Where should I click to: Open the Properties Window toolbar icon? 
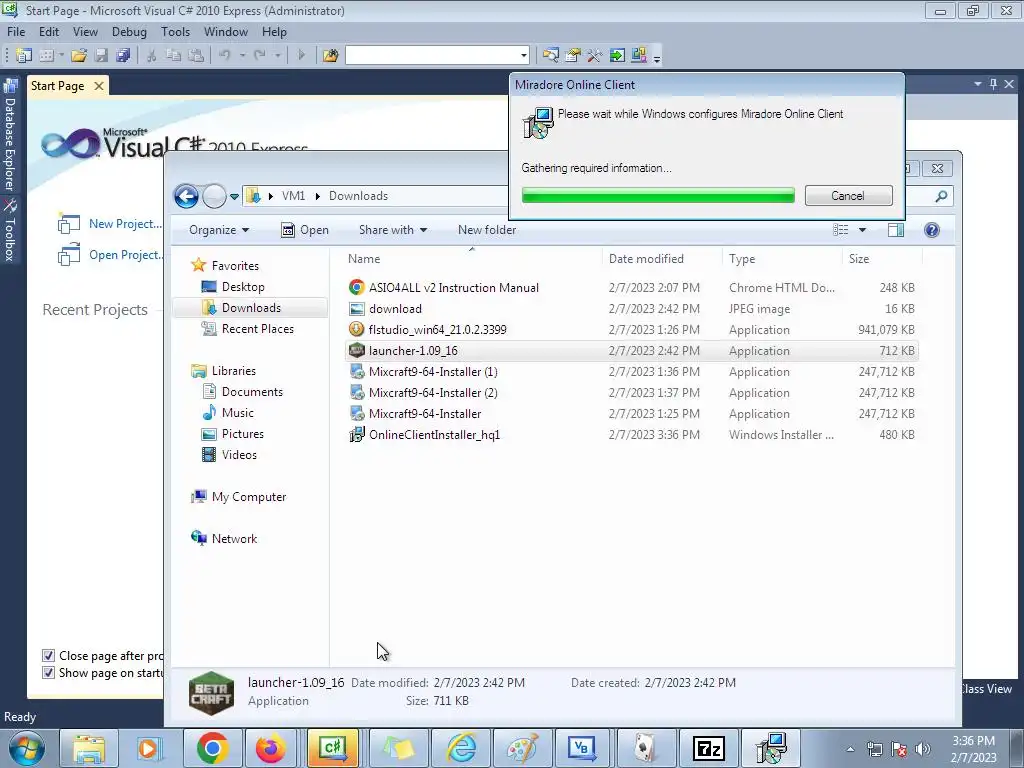pyautogui.click(x=573, y=56)
